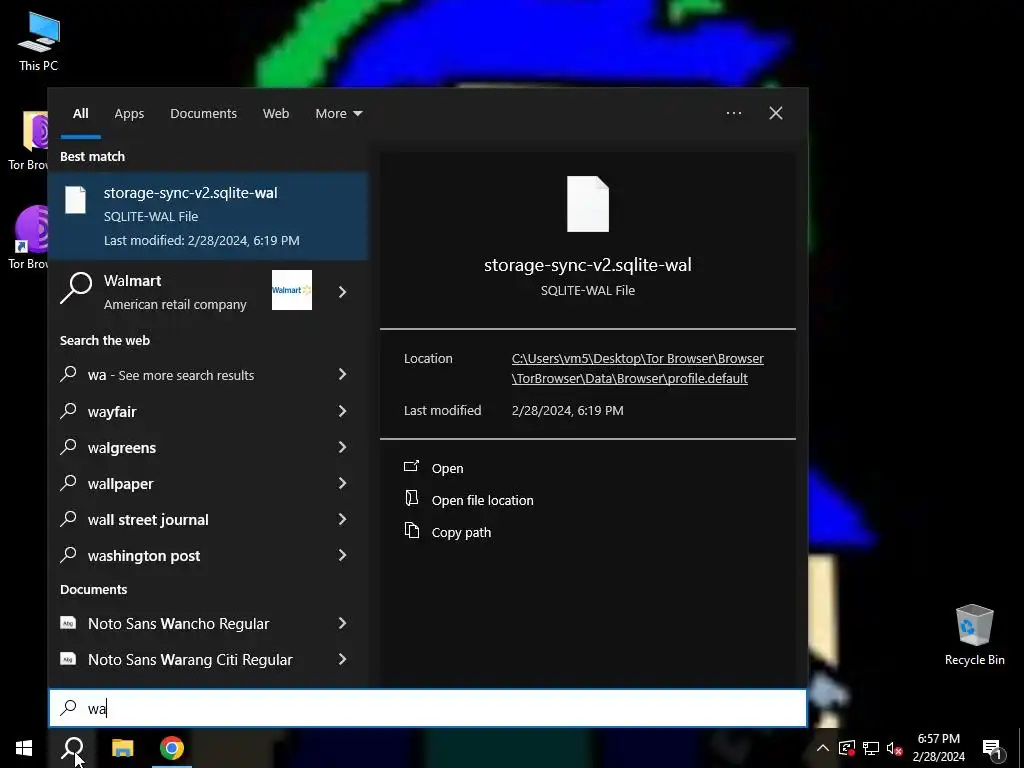Click the Walmart logo thumbnail

[291, 290]
